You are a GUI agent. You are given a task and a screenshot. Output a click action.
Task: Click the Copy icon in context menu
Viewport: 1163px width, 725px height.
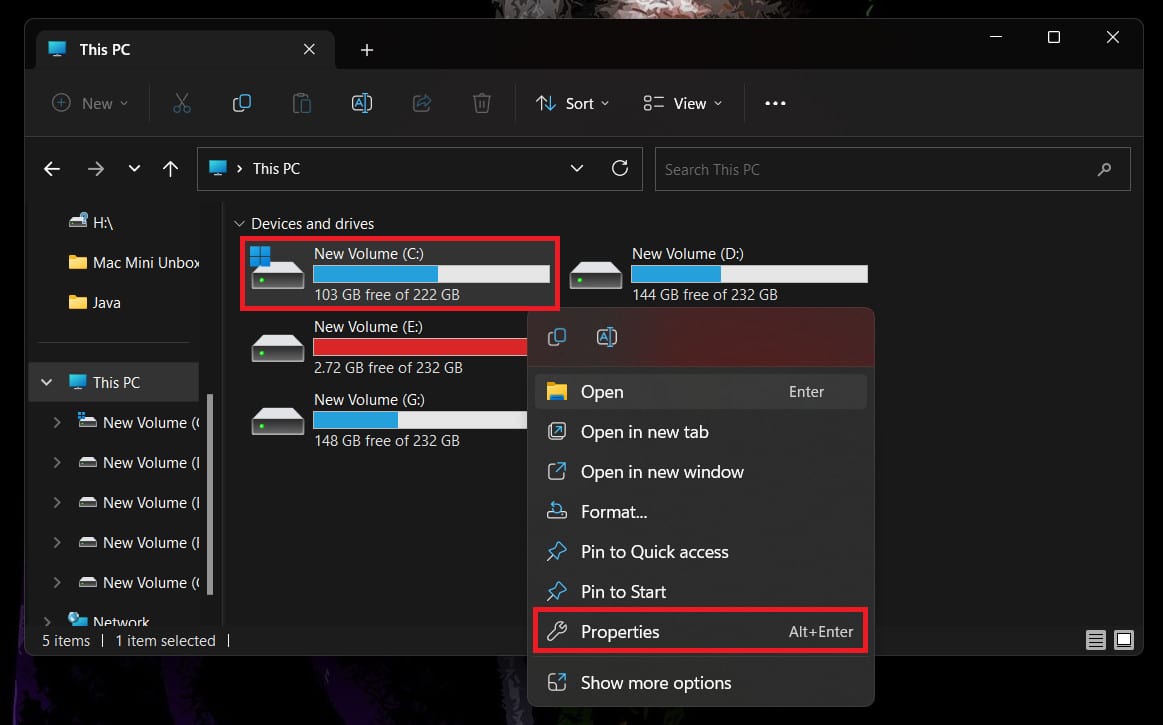tap(557, 338)
